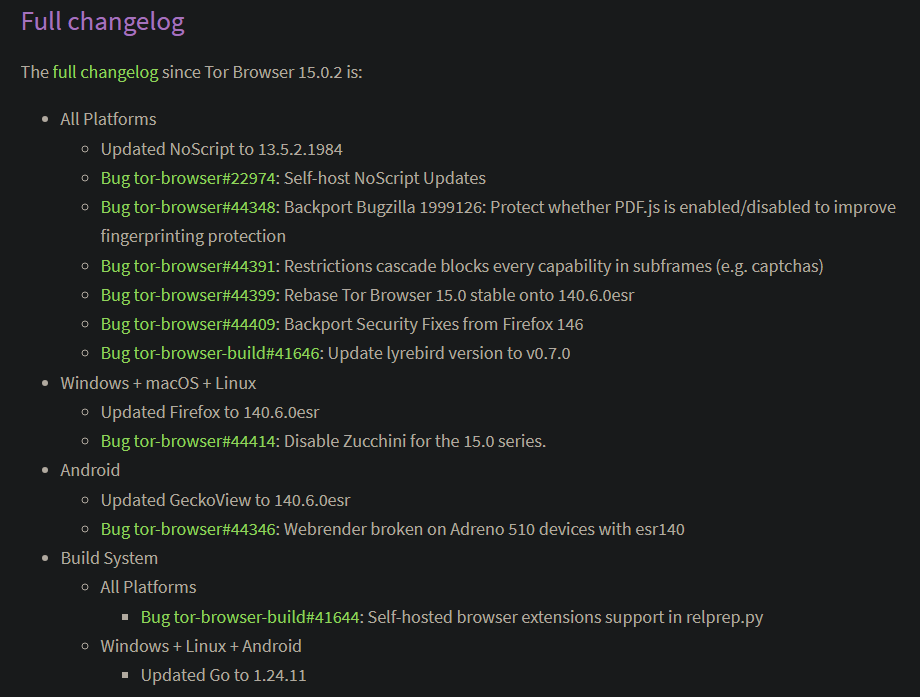Open Bug tor-browser#44409 security fixes link

click(190, 324)
